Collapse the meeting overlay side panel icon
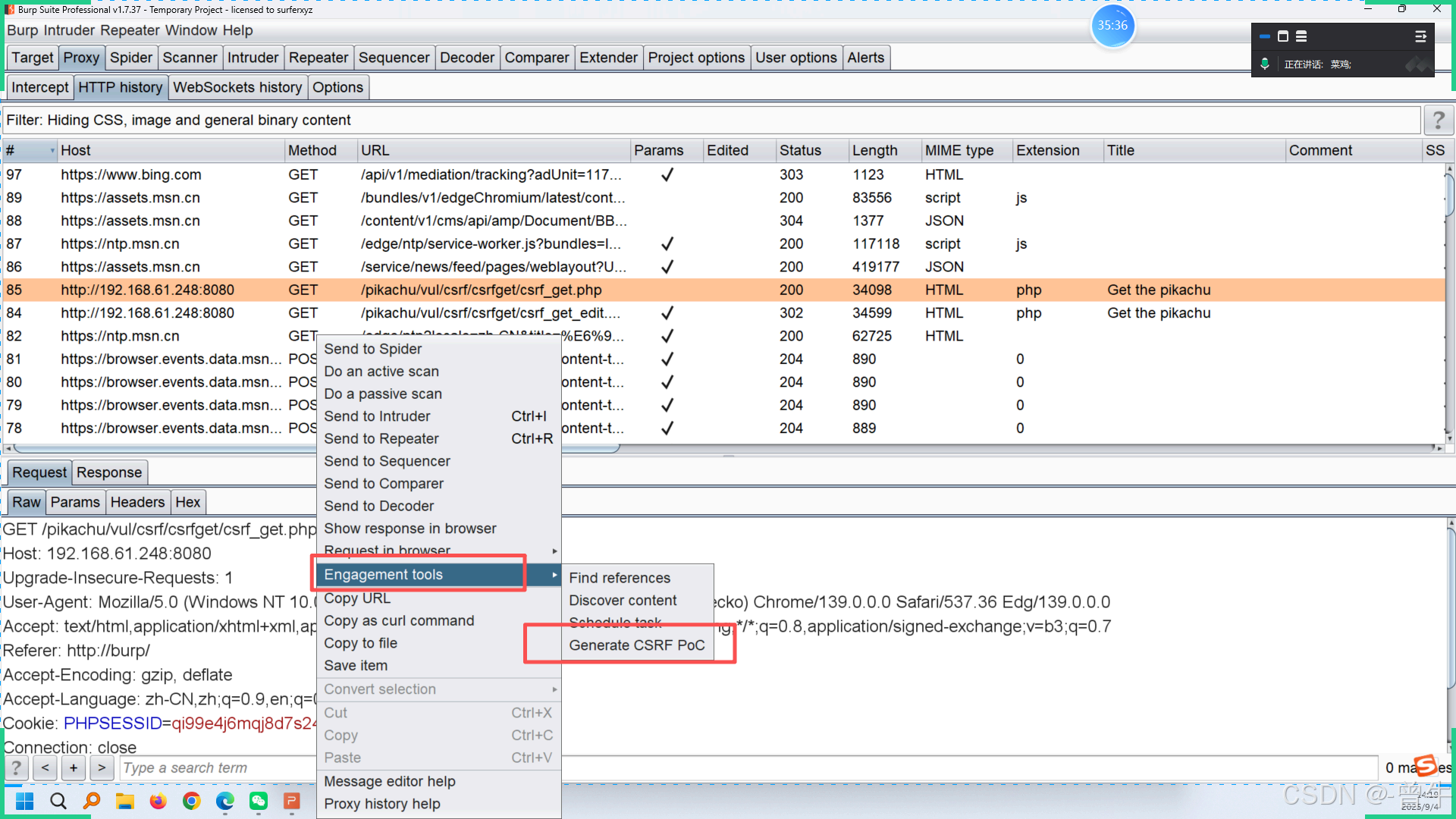This screenshot has height=819, width=1456. [x=1420, y=36]
